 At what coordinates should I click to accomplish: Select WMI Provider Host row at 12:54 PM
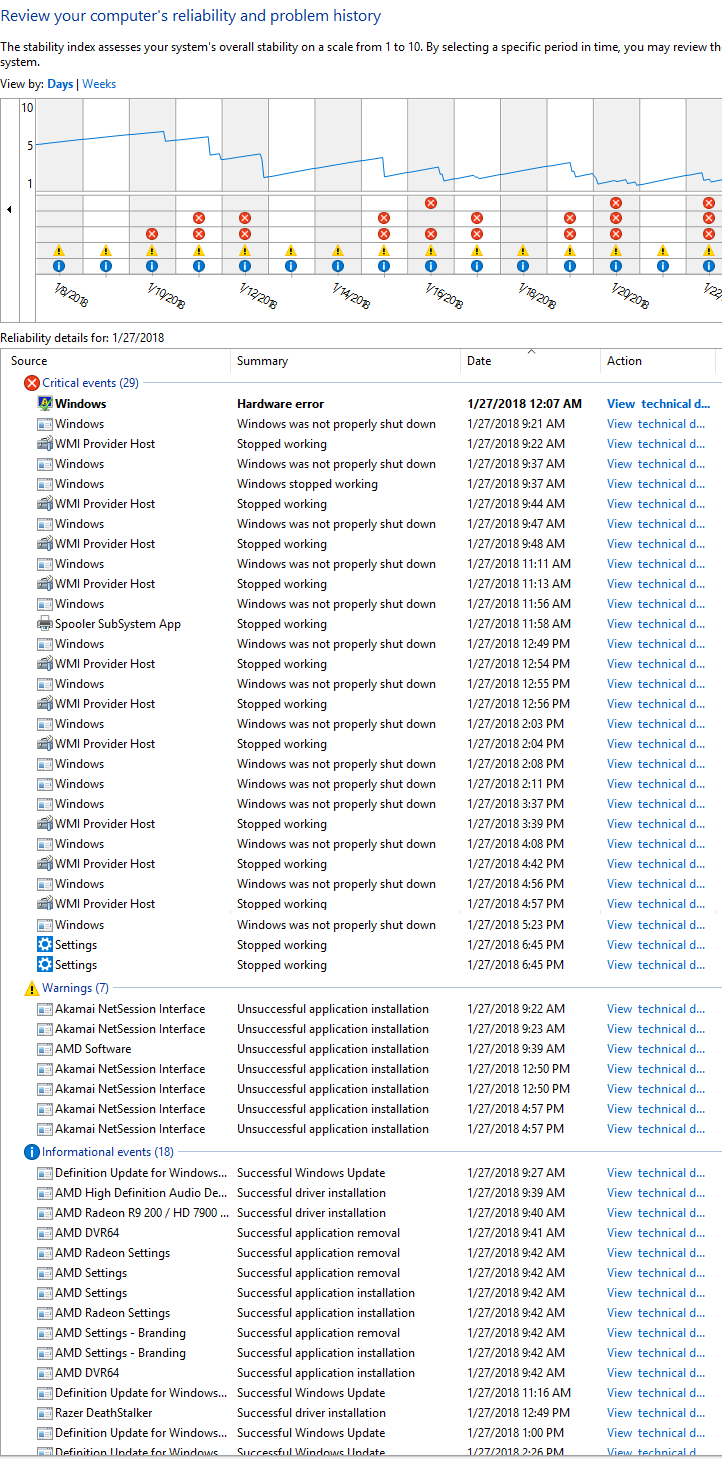pos(362,664)
